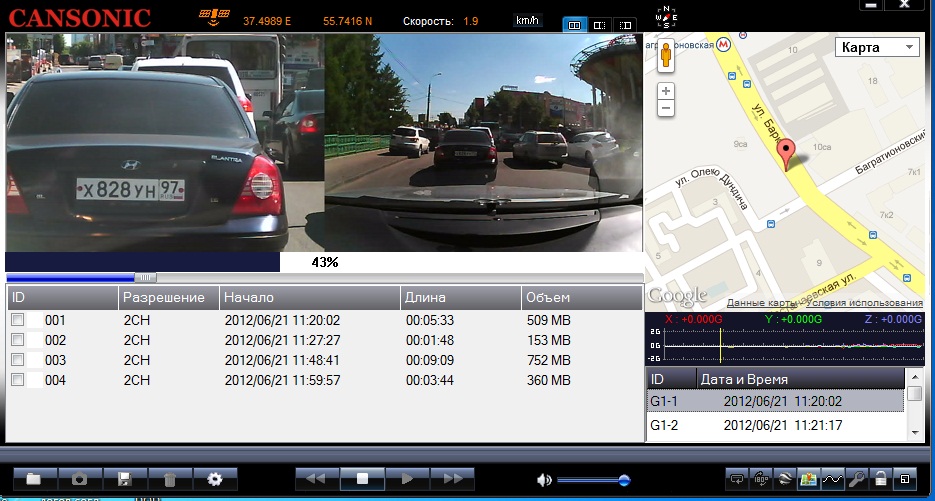Click the km/h speed unit selector
Image resolution: width=935 pixels, height=501 pixels.
528,20
